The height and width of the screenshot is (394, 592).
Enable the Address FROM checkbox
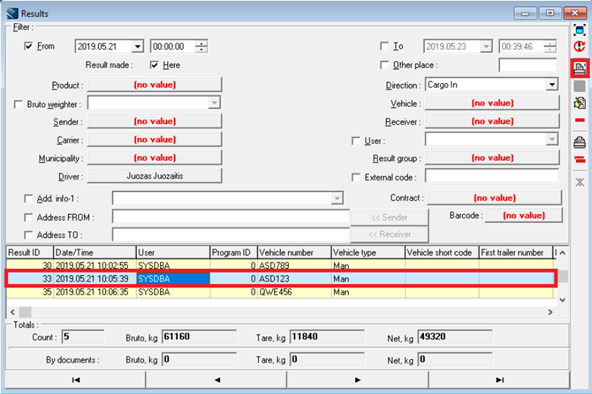(28, 217)
